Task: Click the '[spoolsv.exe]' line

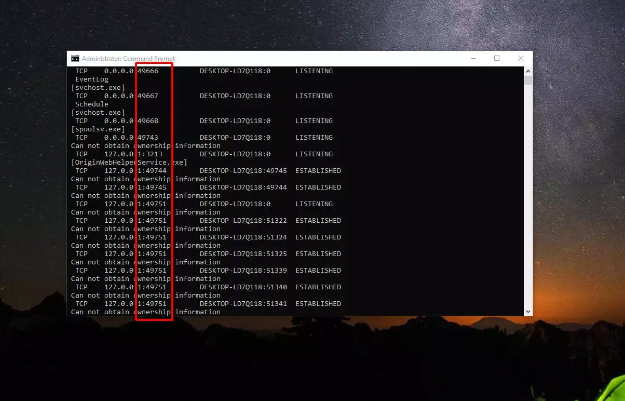Action: [x=98, y=129]
